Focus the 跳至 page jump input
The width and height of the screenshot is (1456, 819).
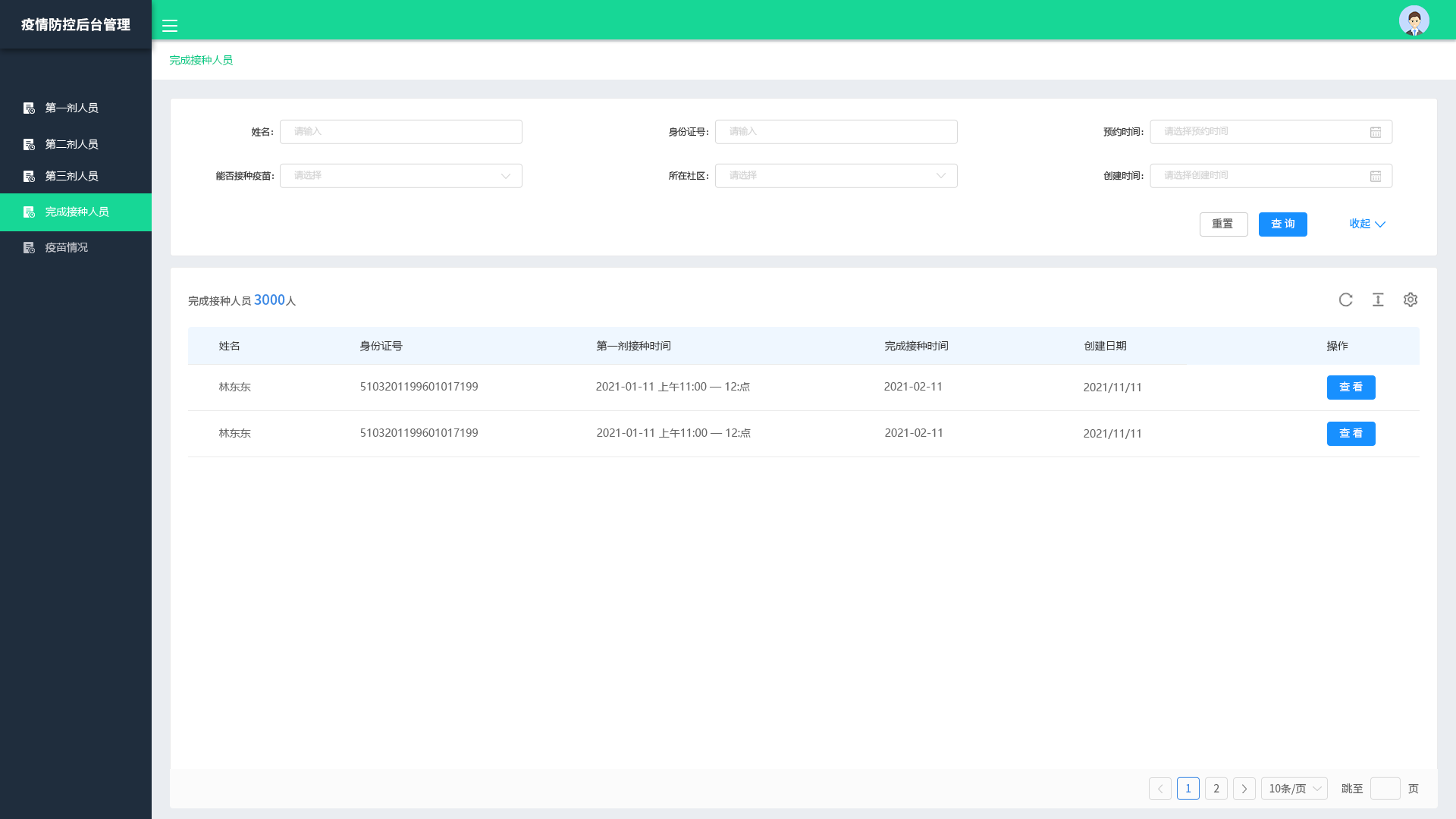tap(1385, 789)
